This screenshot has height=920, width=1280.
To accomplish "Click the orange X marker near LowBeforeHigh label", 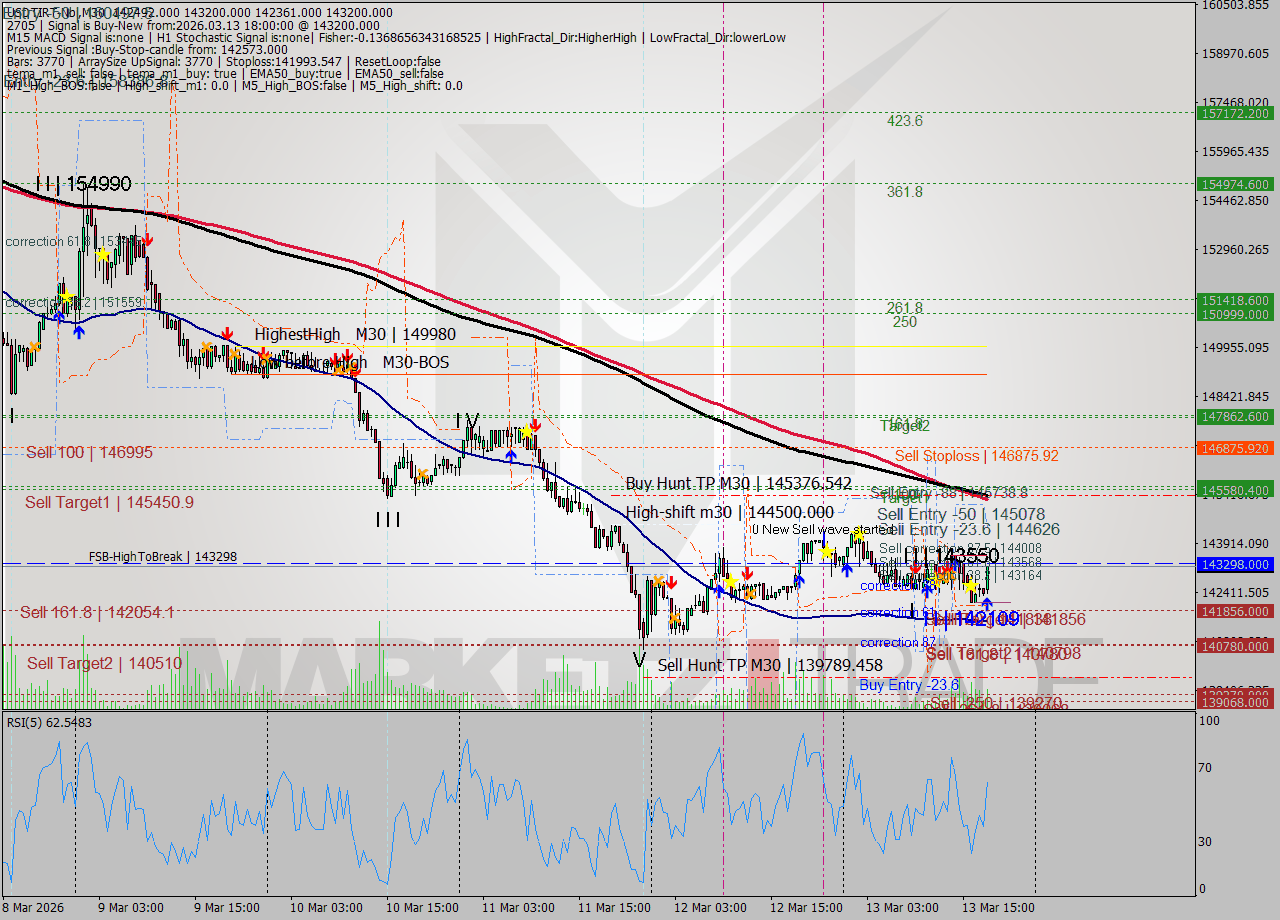I will coord(340,370).
